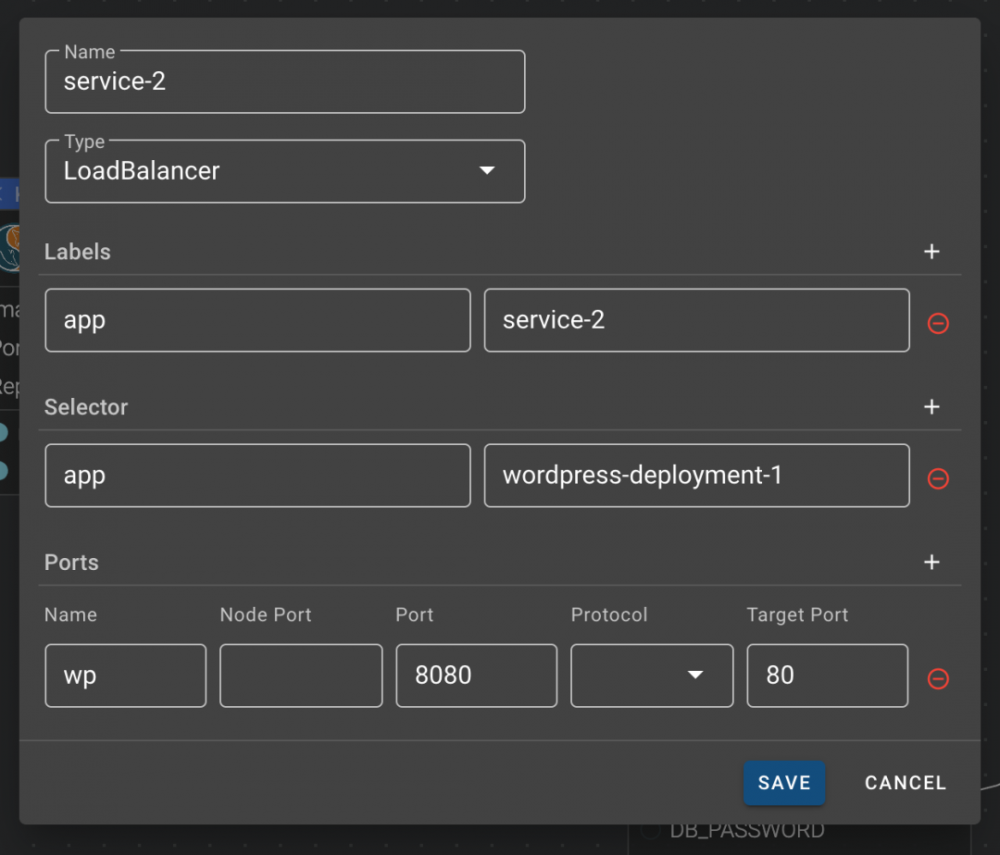Click the service Name input field
Screen dimensions: 1000x855
[x=285, y=81]
